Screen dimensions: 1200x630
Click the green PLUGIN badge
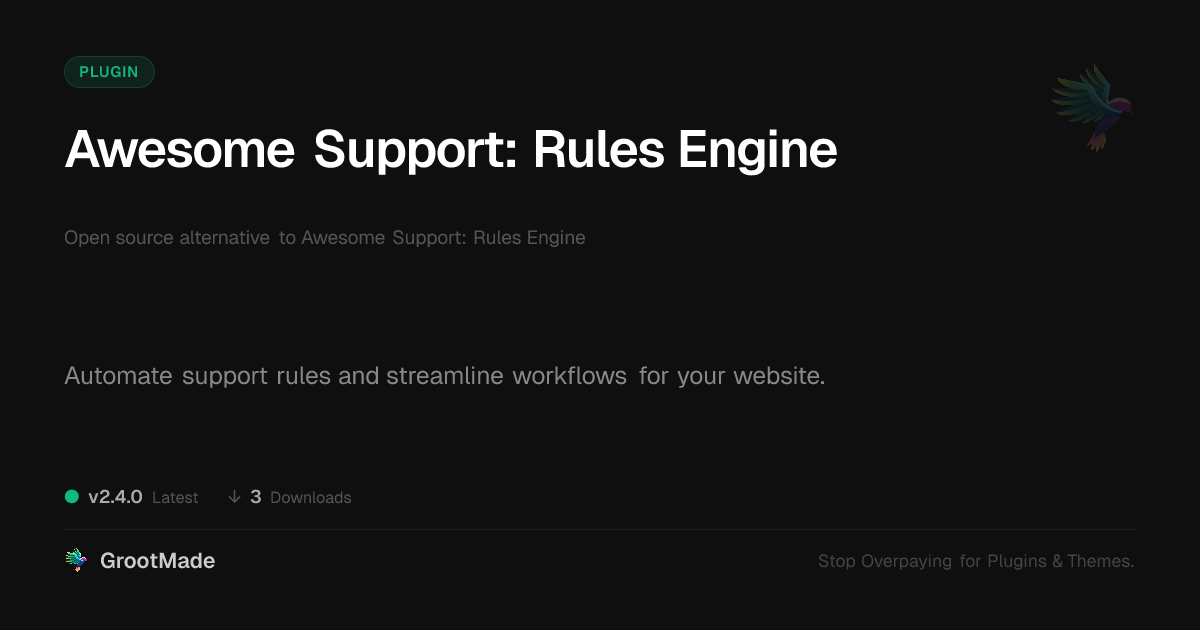pos(109,72)
